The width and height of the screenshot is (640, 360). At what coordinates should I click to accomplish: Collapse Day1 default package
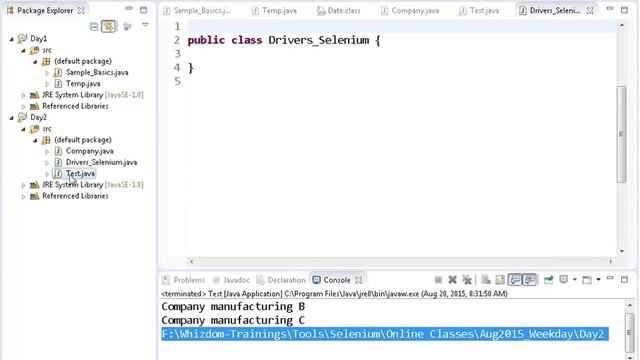point(35,61)
